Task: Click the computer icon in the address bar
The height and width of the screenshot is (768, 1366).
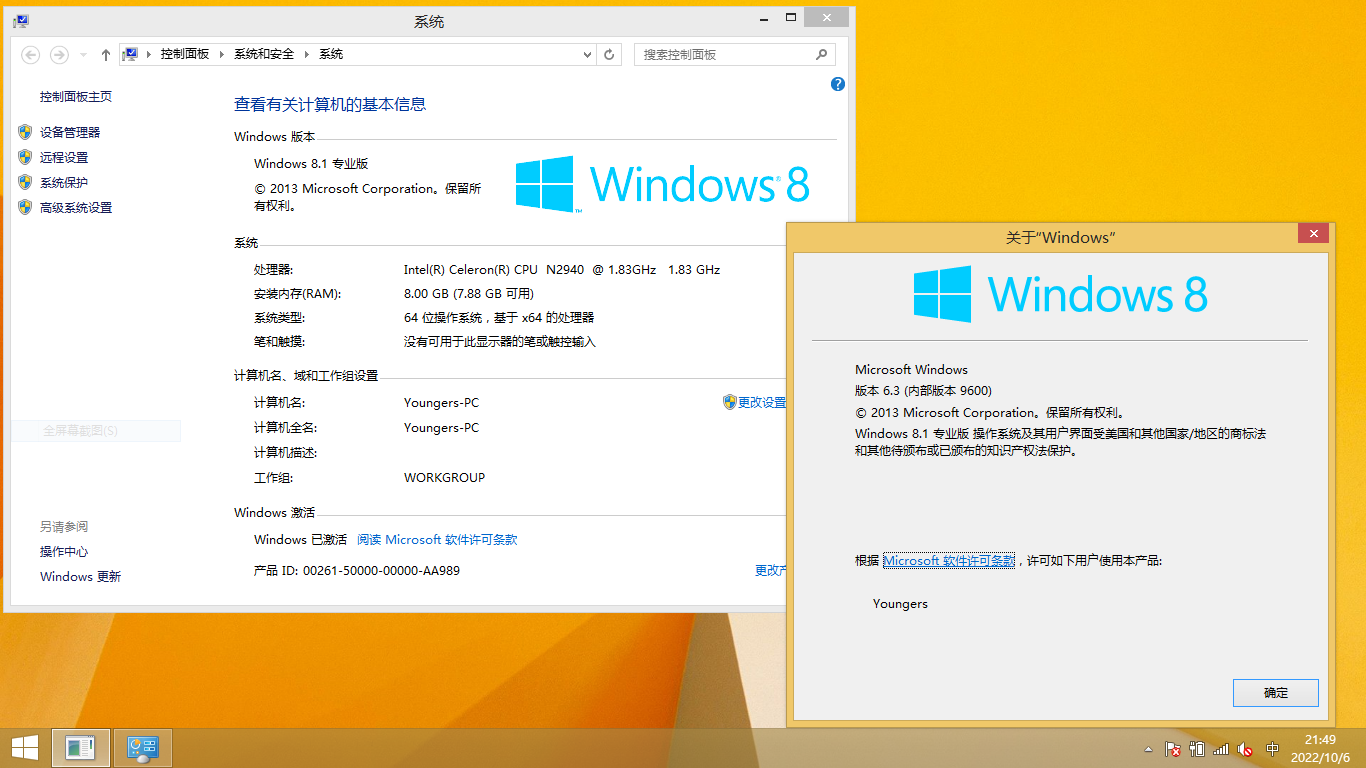Action: pyautogui.click(x=130, y=54)
